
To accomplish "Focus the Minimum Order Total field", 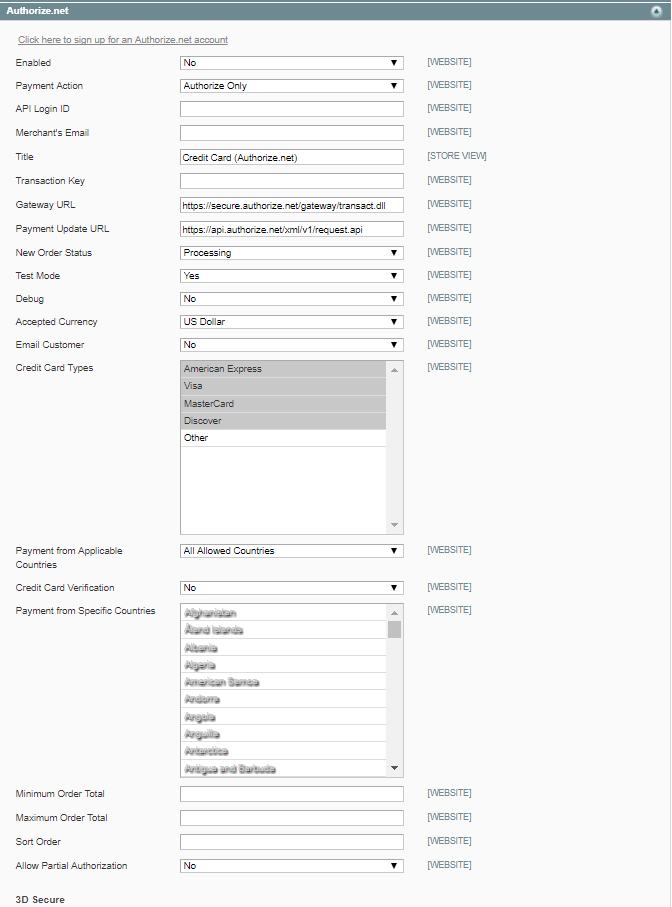I will [291, 794].
